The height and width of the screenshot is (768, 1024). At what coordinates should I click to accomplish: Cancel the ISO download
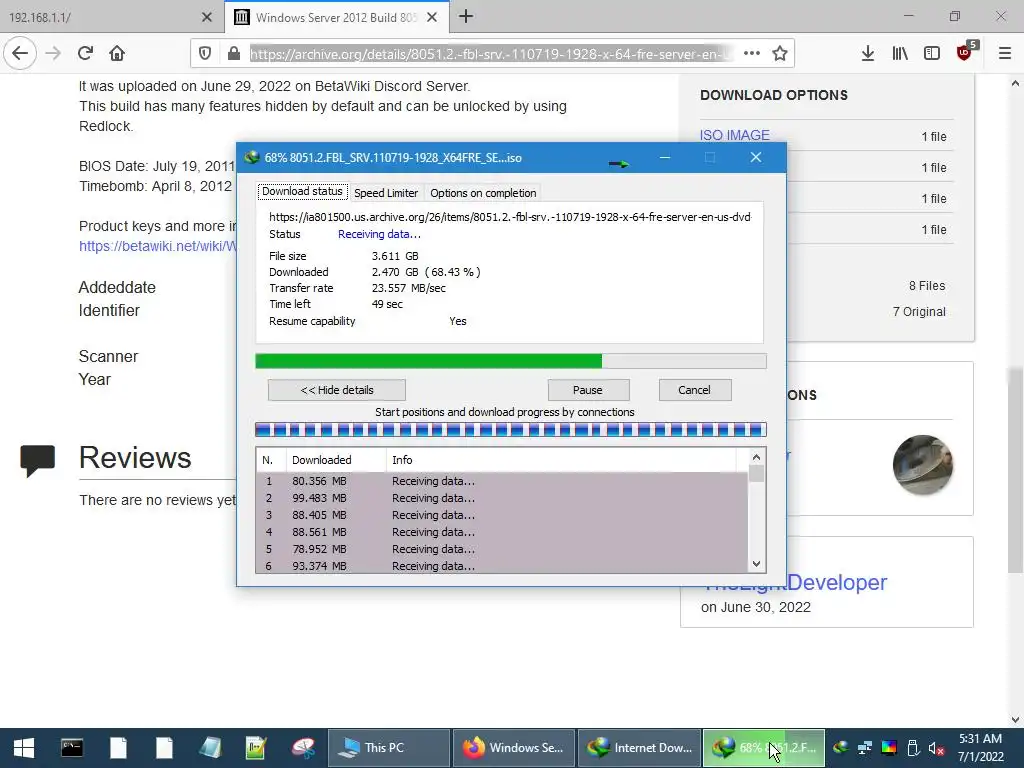(x=695, y=390)
